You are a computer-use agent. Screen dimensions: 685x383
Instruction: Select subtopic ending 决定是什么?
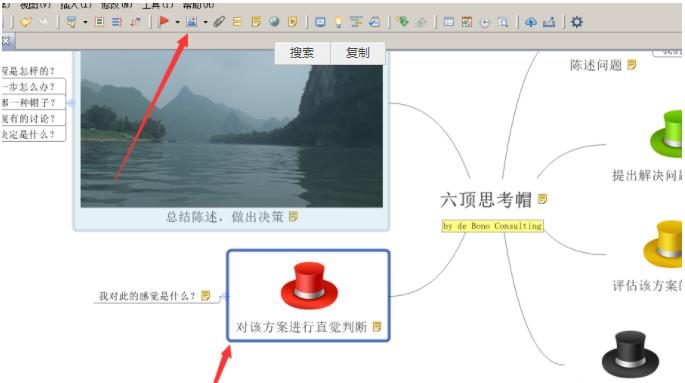coord(28,135)
